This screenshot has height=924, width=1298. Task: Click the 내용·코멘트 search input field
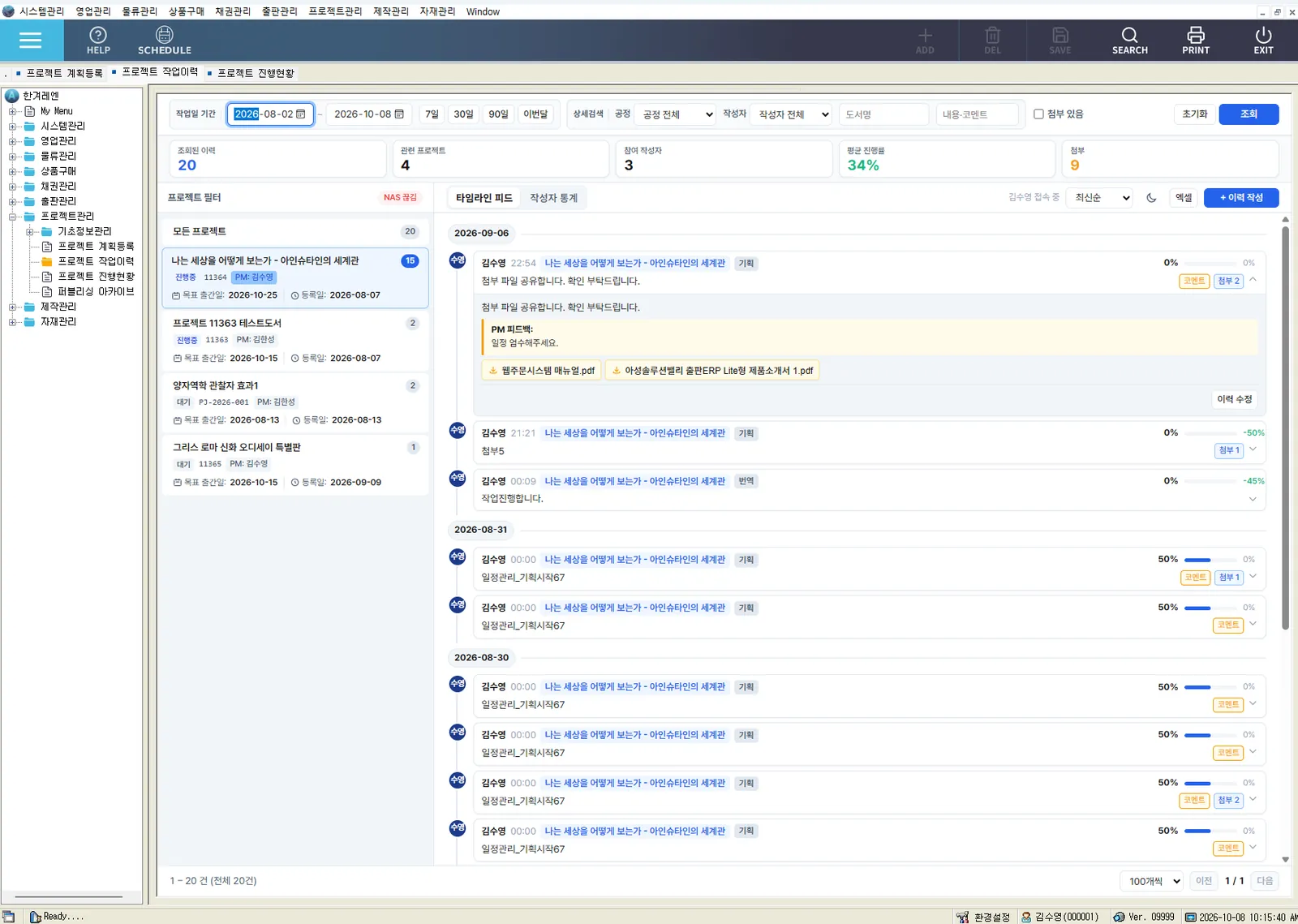point(977,114)
